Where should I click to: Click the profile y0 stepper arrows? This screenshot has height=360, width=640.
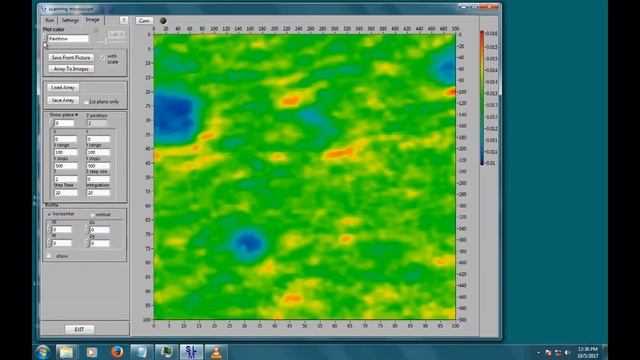pos(50,243)
